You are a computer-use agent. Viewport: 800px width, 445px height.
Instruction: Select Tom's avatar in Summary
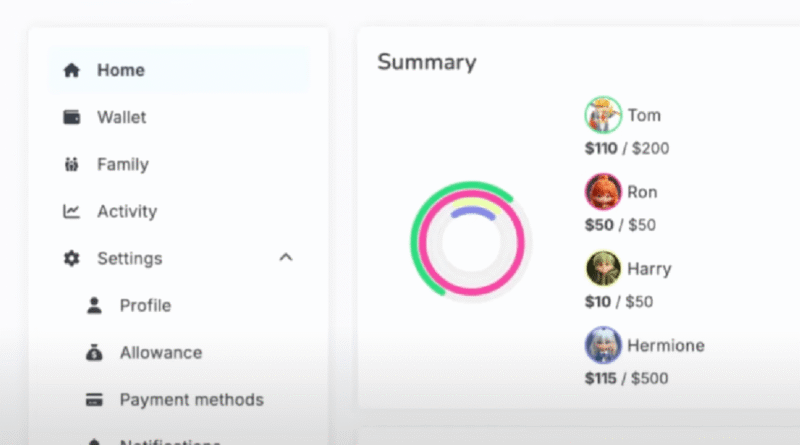603,115
